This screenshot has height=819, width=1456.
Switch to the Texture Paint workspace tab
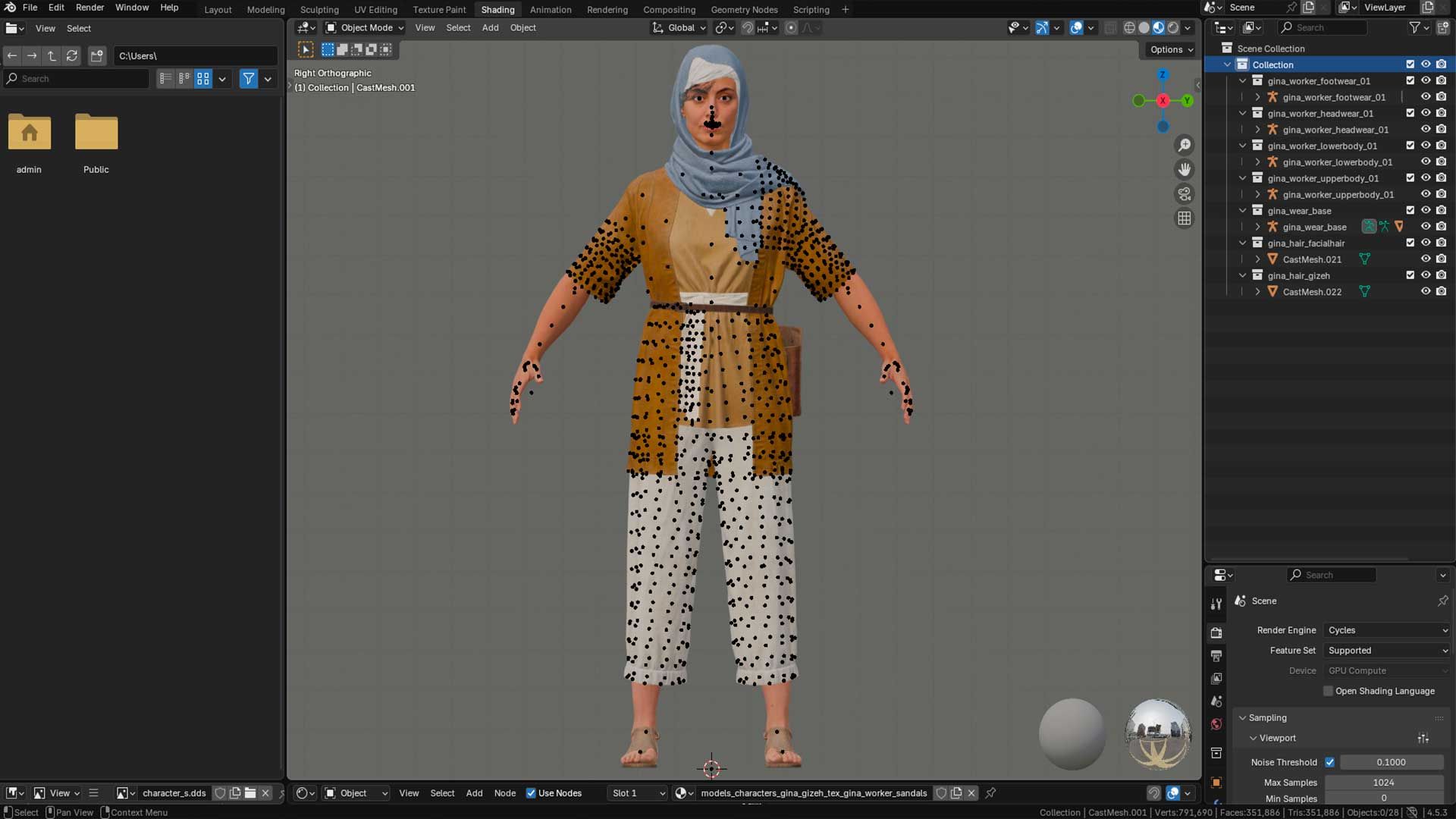pos(439,10)
